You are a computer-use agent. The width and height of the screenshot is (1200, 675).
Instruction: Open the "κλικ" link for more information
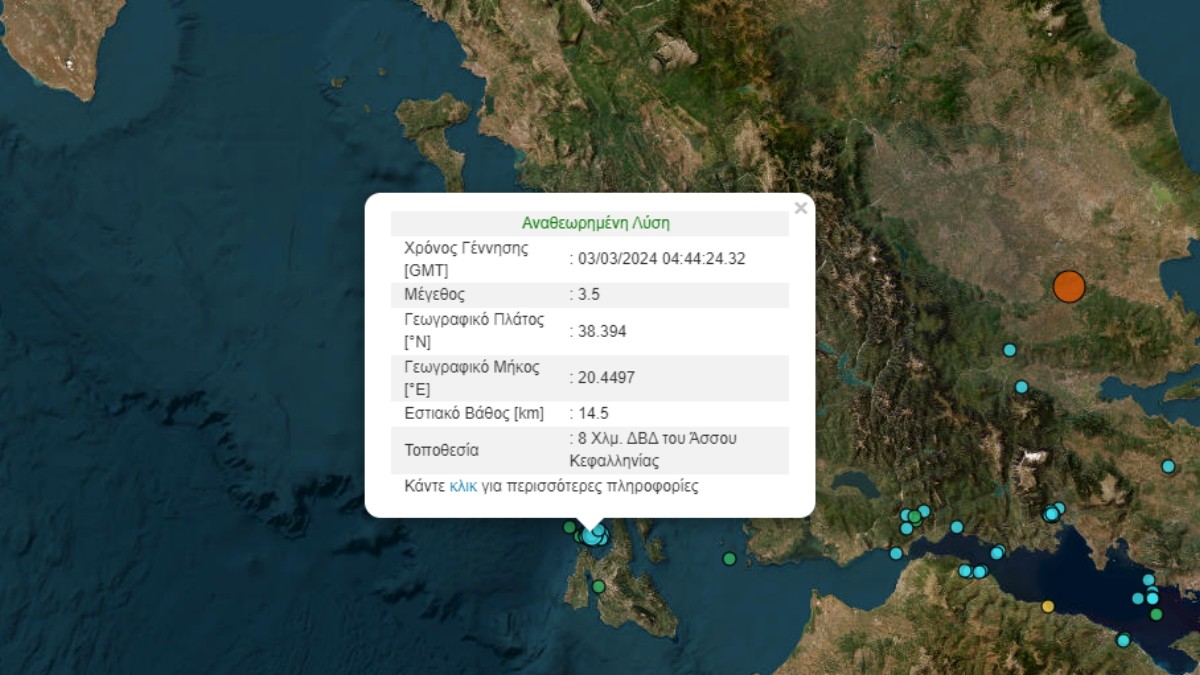[x=463, y=487]
